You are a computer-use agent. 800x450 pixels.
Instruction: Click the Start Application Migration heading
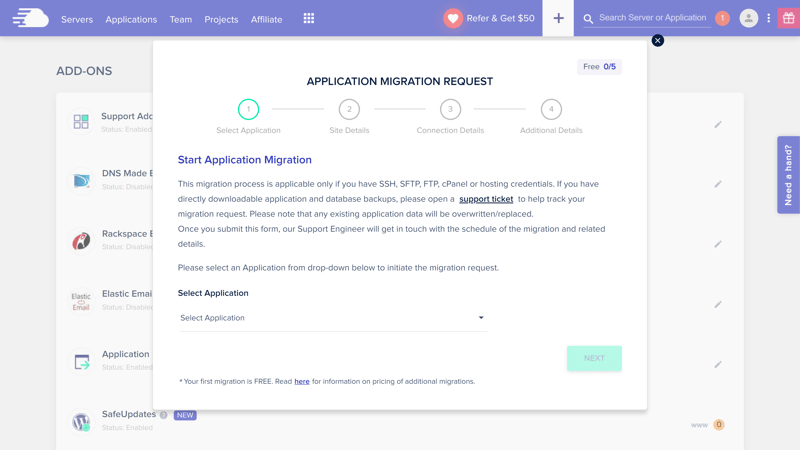coord(244,160)
